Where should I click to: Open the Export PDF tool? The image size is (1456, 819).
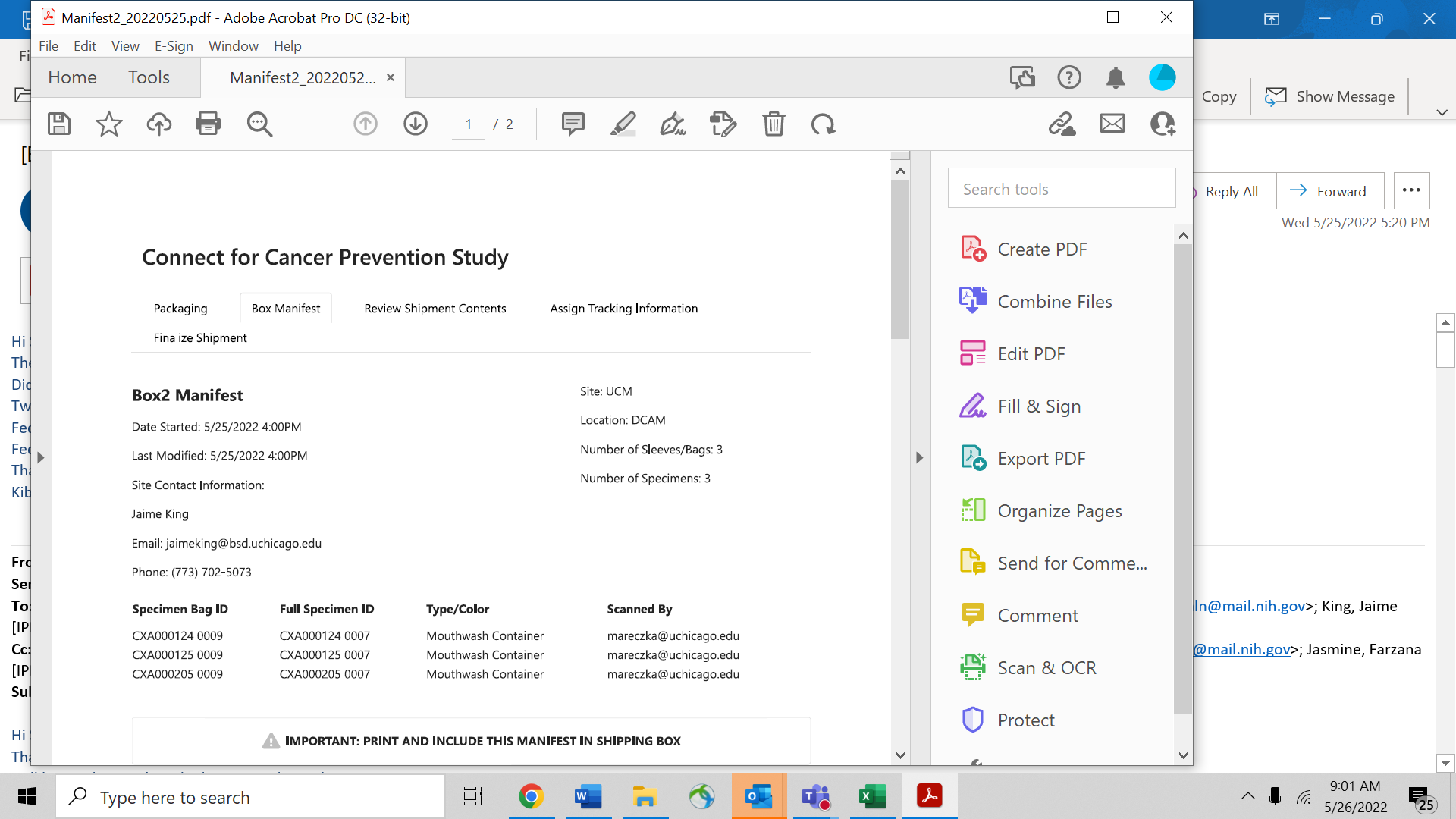tap(1041, 458)
